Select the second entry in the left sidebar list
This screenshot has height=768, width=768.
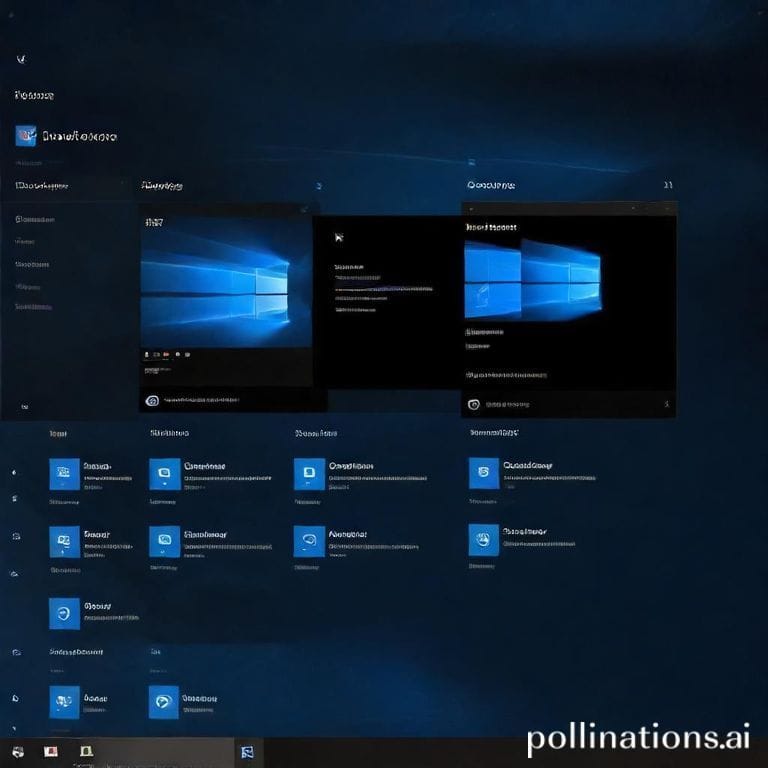pyautogui.click(x=24, y=241)
